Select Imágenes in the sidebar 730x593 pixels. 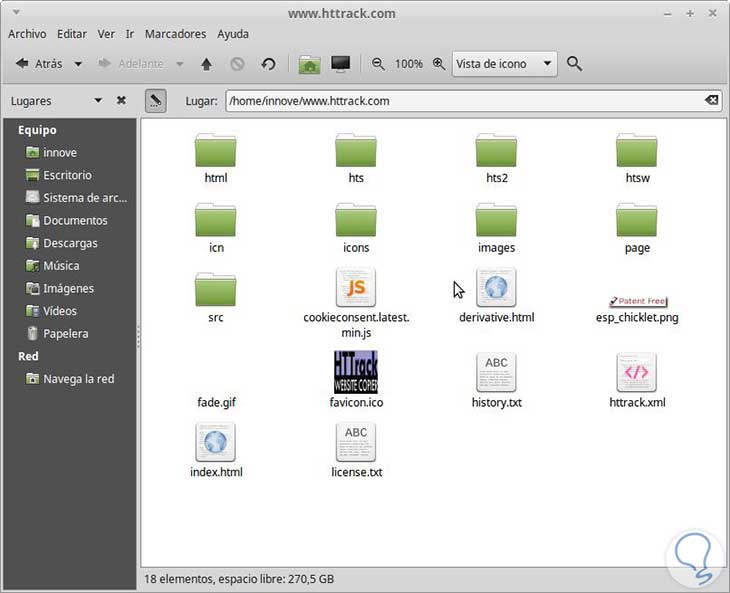click(x=70, y=288)
